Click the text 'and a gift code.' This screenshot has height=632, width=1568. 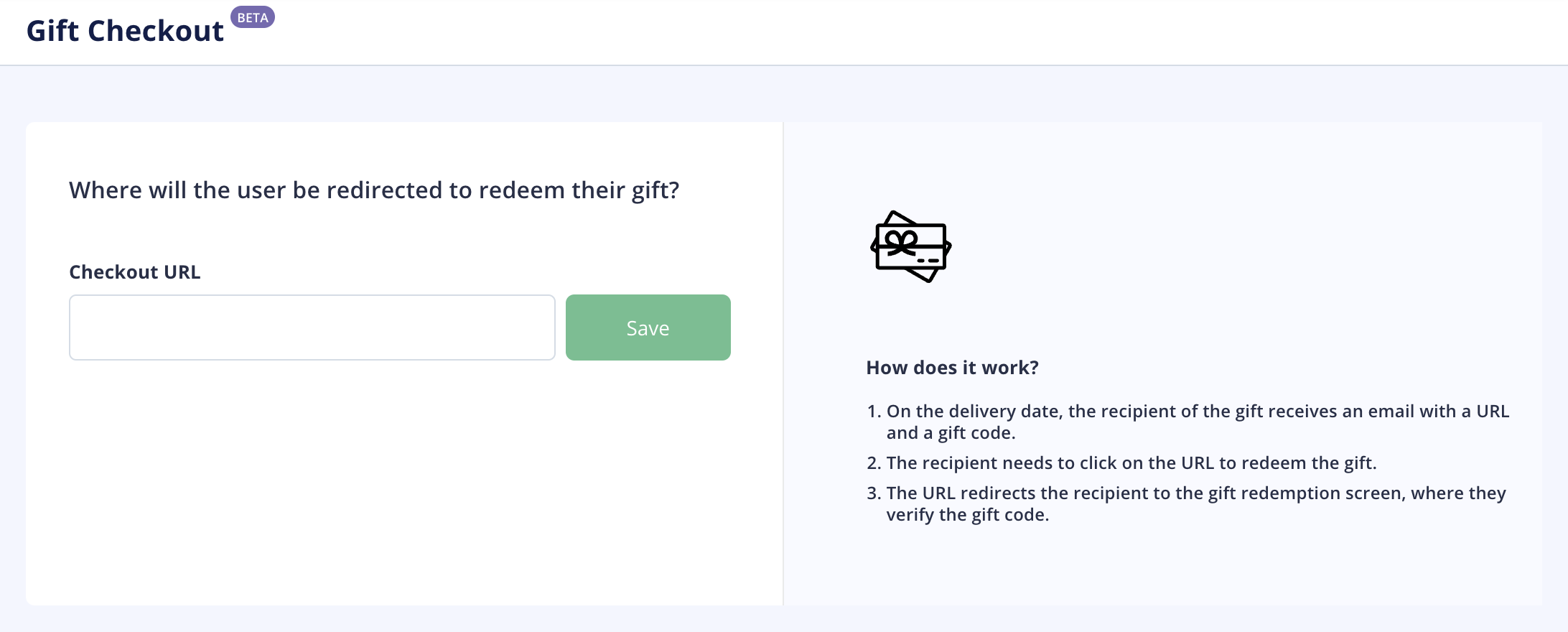coord(951,433)
